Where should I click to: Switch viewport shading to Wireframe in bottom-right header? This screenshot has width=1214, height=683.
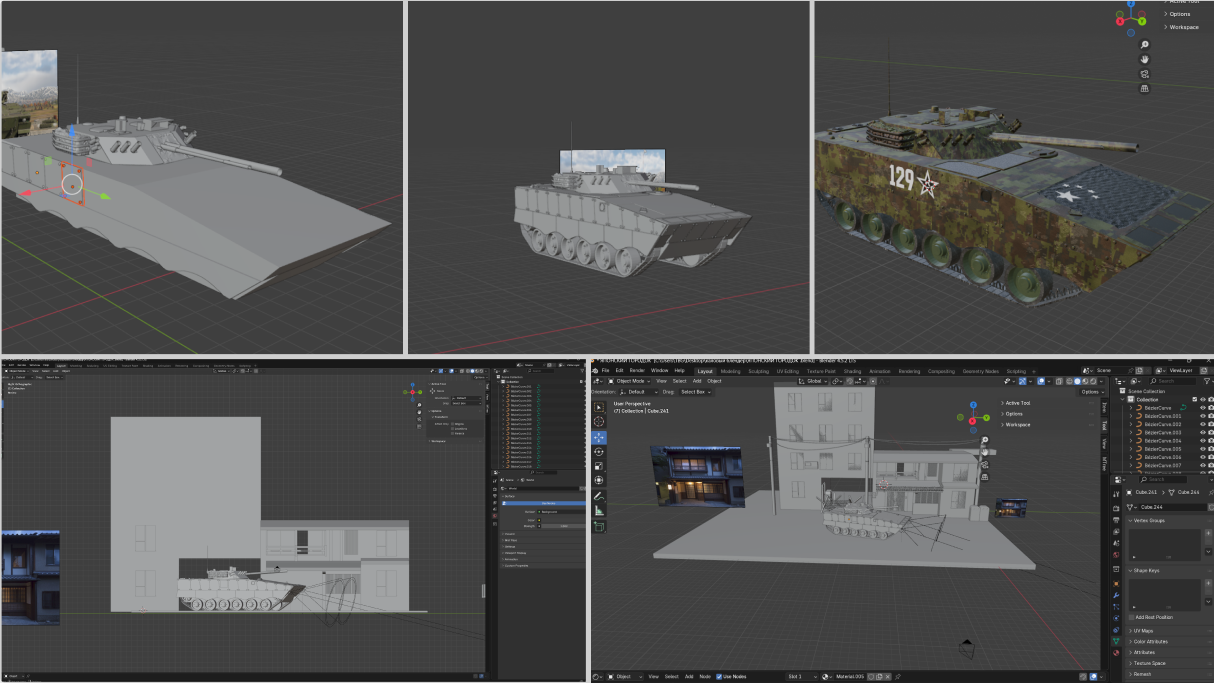pos(1069,381)
